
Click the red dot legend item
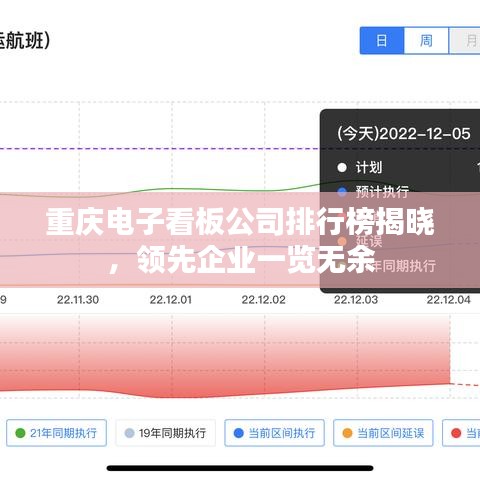pyautogui.click(x=456, y=433)
